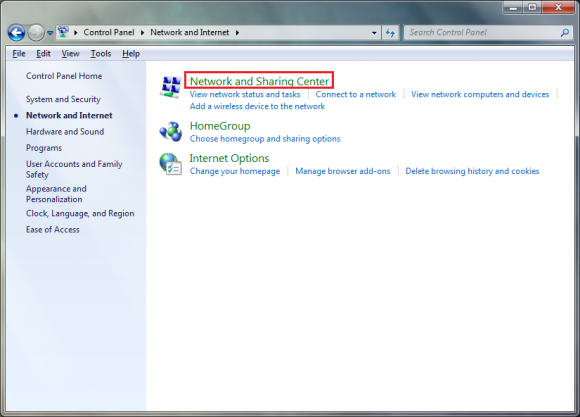Click the Internet Options globe icon
Viewport: 580px width, 417px height.
[x=171, y=164]
